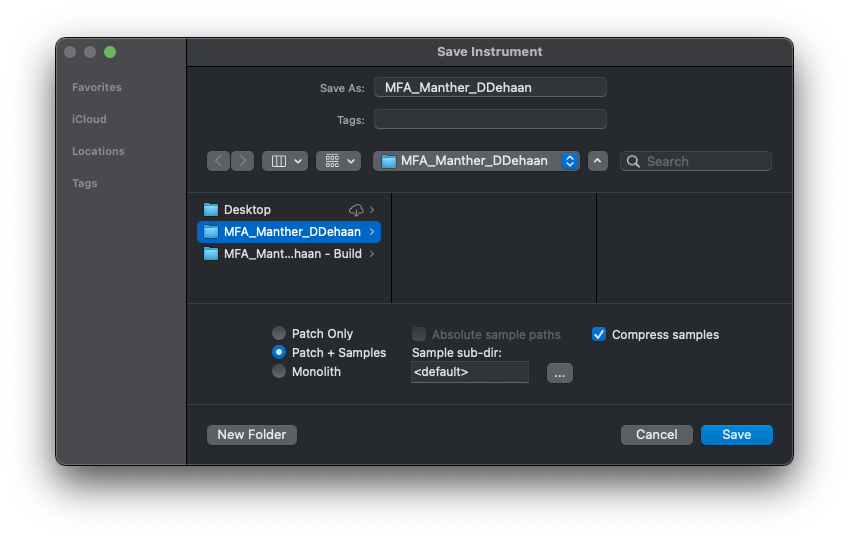Click the collapse dialog chevron button
This screenshot has height=539, width=849.
coord(597,161)
